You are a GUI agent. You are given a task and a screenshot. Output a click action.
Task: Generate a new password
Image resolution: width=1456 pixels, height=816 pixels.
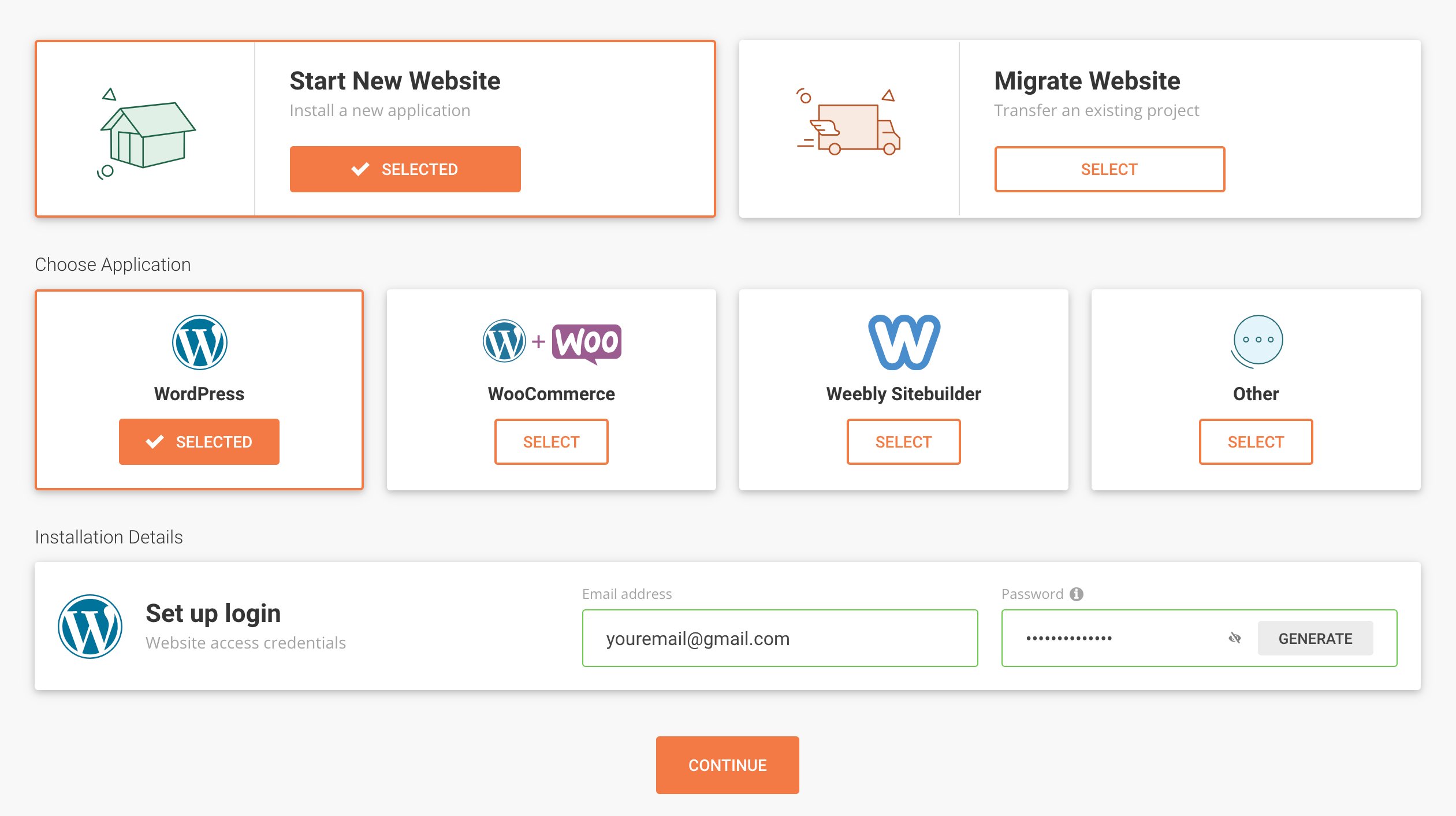(x=1316, y=638)
